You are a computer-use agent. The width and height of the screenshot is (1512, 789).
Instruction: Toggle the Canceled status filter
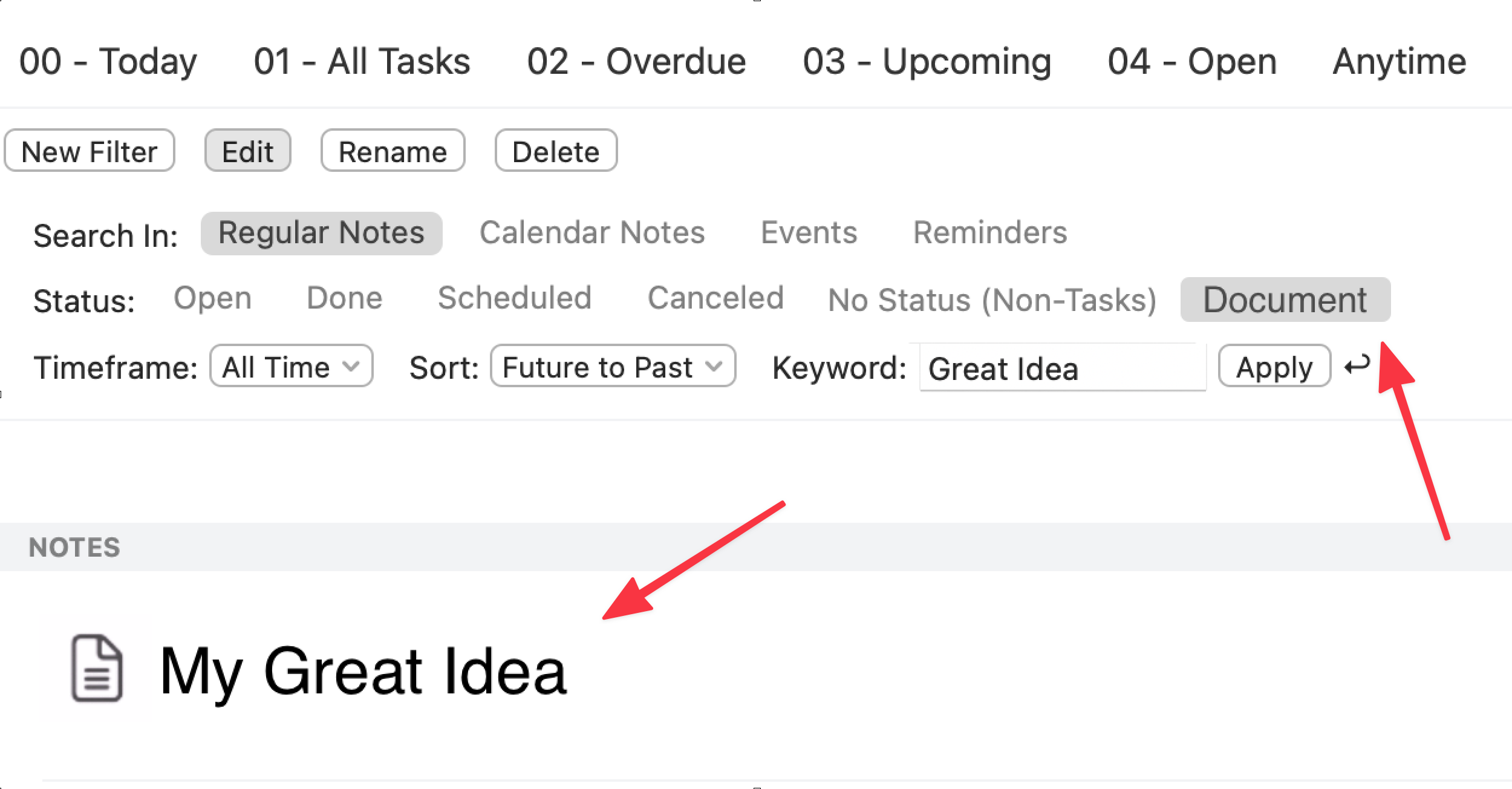tap(715, 298)
